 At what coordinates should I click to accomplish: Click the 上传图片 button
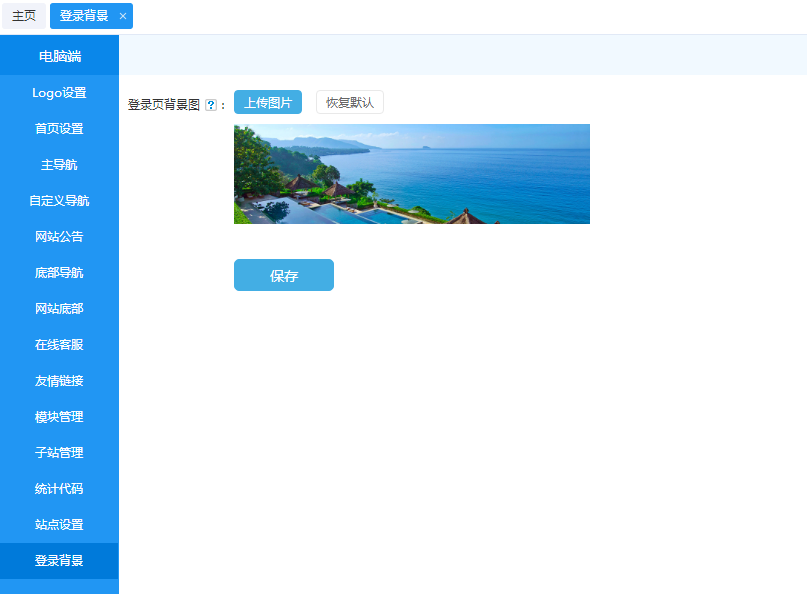coord(268,102)
